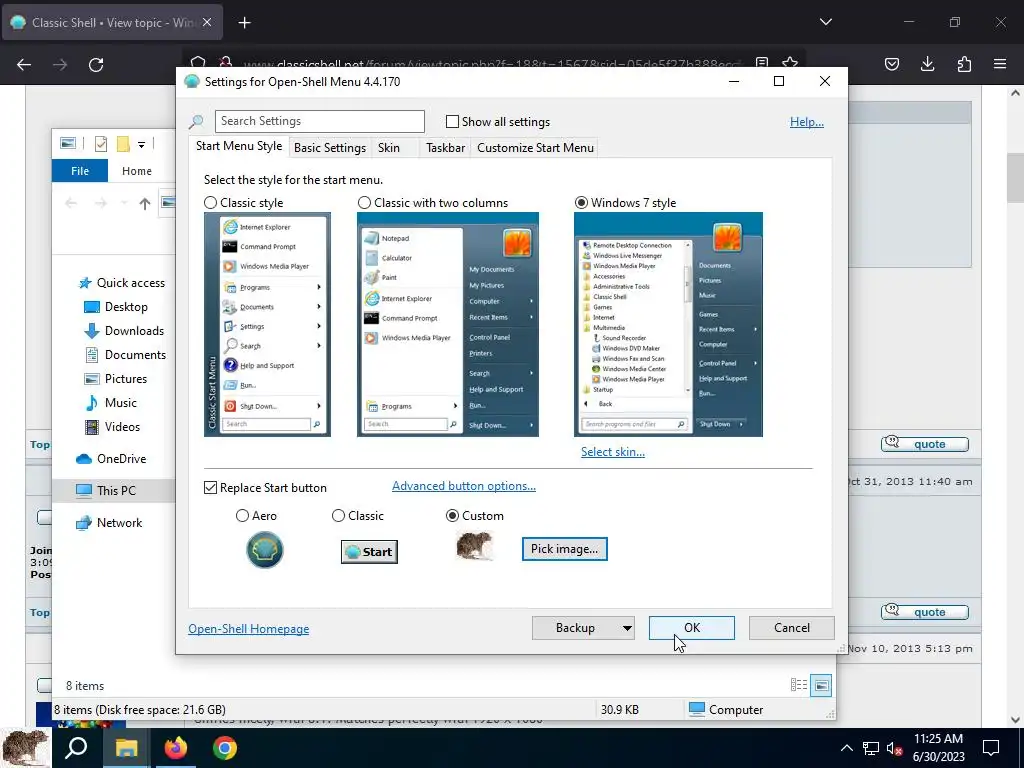
Task: Select Start Menu Style tab
Action: click(239, 146)
